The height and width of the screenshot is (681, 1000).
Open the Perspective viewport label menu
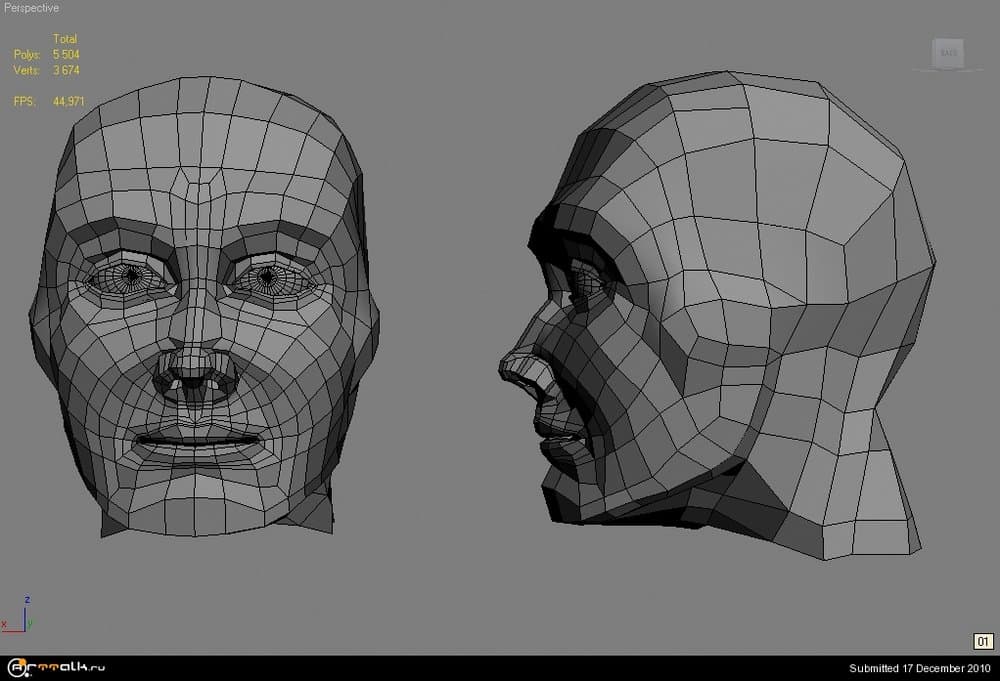pyautogui.click(x=31, y=8)
